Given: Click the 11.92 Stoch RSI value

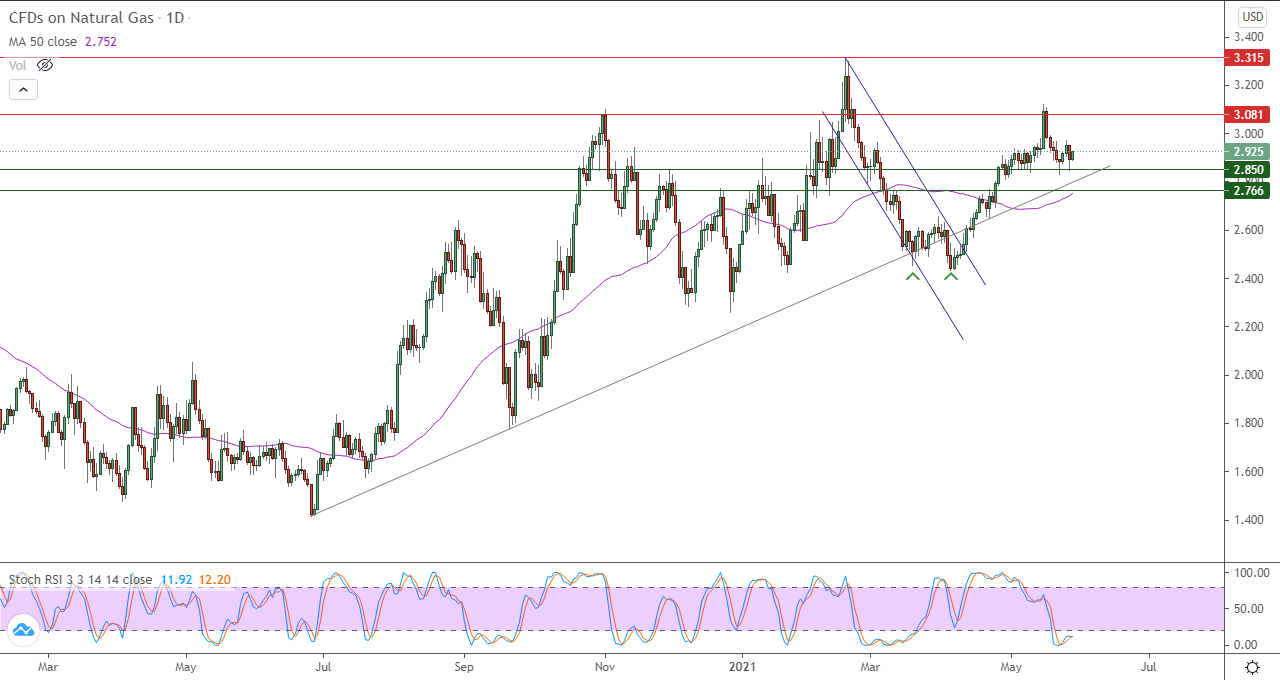Looking at the screenshot, I should [x=175, y=579].
